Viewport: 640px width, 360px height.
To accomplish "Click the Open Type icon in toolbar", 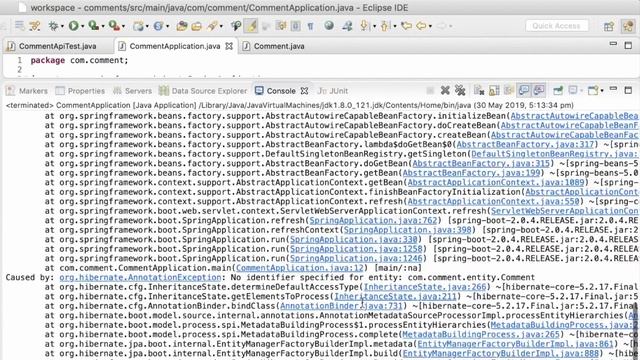I will coord(181,26).
